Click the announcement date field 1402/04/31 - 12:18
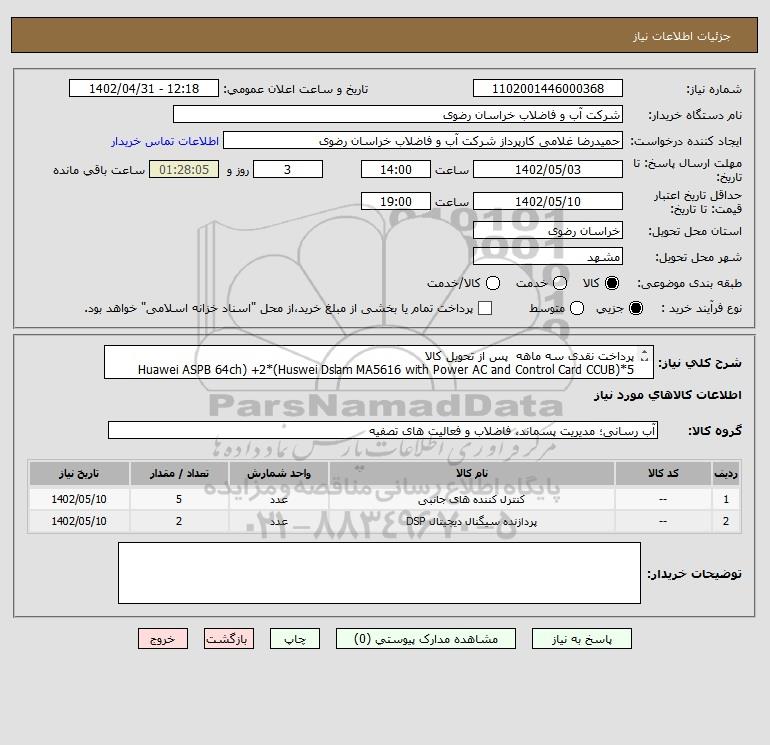The width and height of the screenshot is (770, 745). point(144,88)
